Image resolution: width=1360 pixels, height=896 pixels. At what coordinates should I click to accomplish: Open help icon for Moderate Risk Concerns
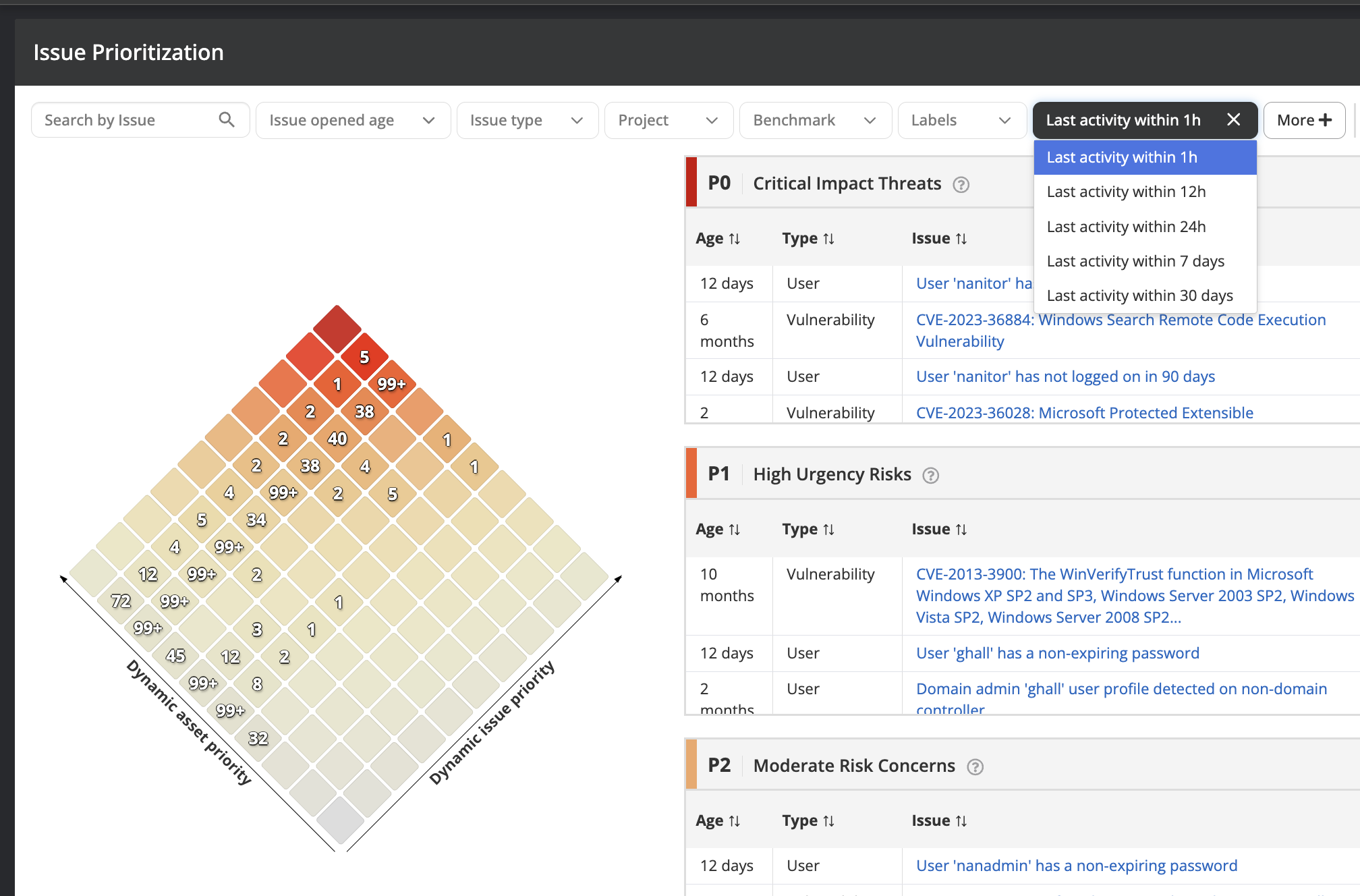pos(975,767)
